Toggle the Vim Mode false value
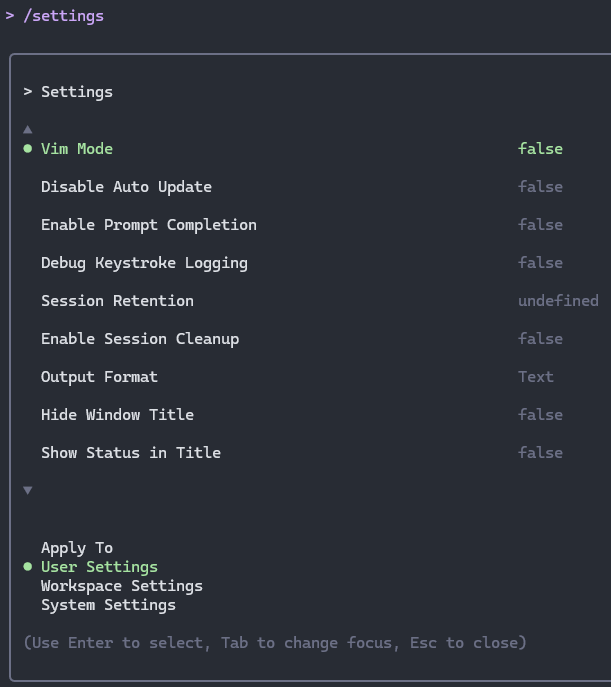This screenshot has width=611, height=687. coord(540,149)
